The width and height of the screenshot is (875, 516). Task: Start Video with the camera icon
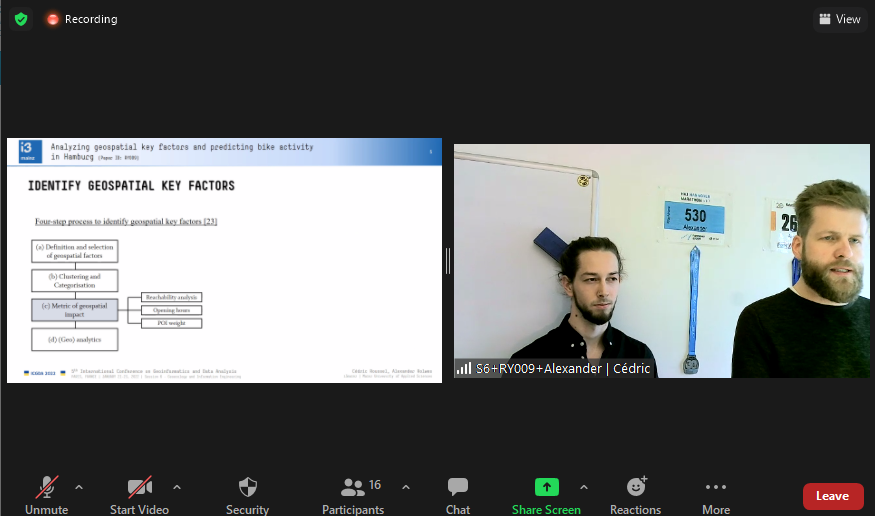coord(140,495)
